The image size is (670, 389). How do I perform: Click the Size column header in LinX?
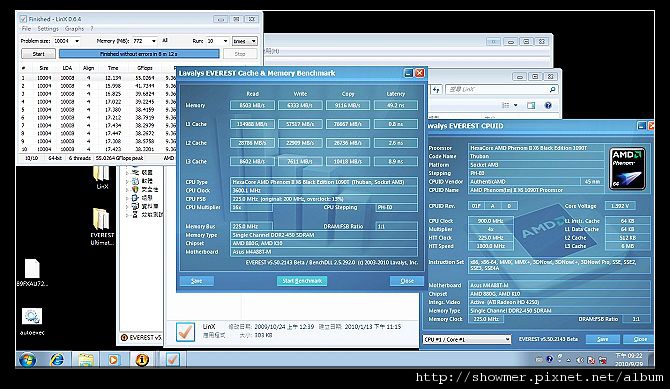[x=44, y=68]
